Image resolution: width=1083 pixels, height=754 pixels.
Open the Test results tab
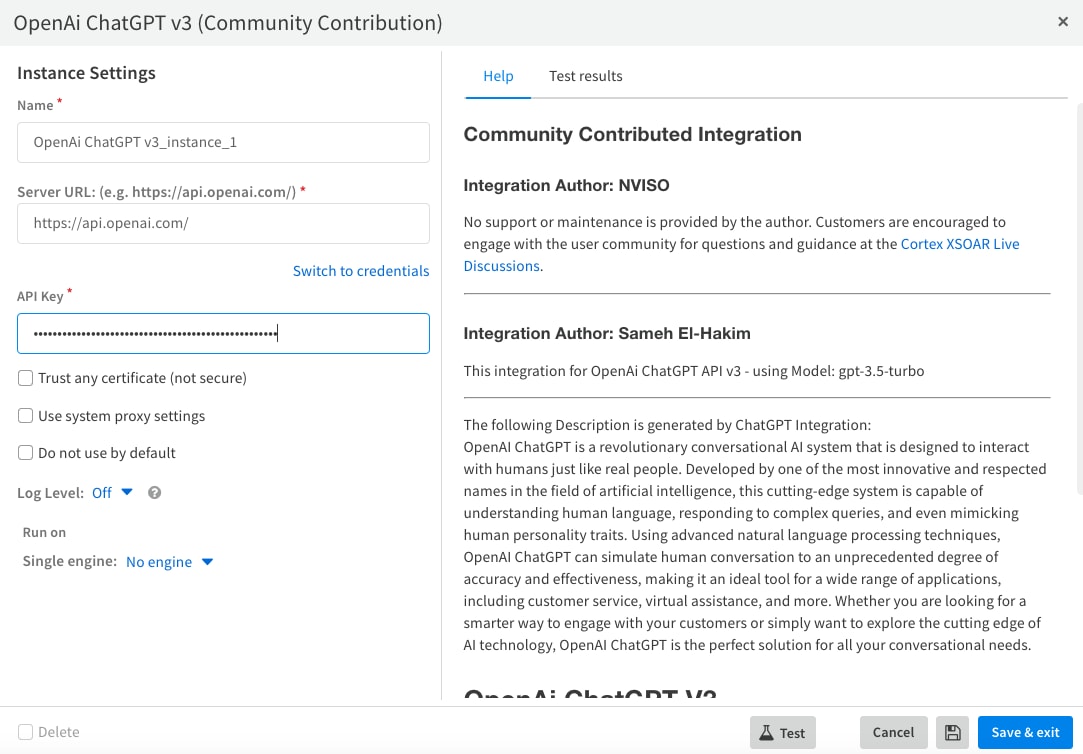(x=586, y=76)
